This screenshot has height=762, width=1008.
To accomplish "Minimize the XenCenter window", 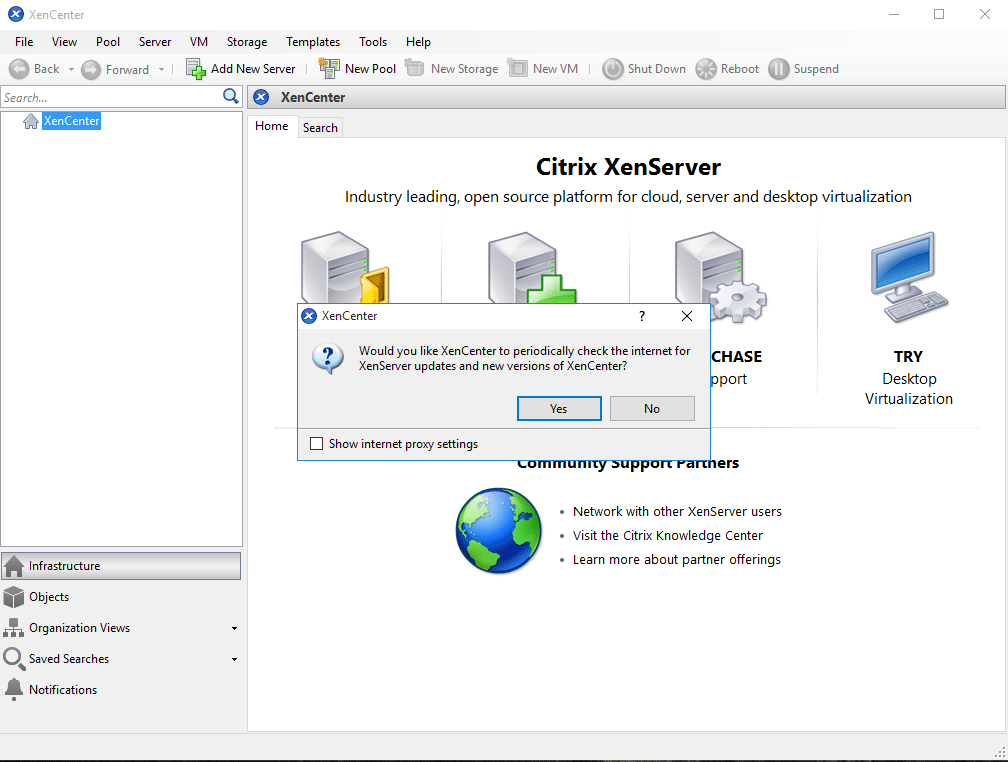I will coord(894,14).
